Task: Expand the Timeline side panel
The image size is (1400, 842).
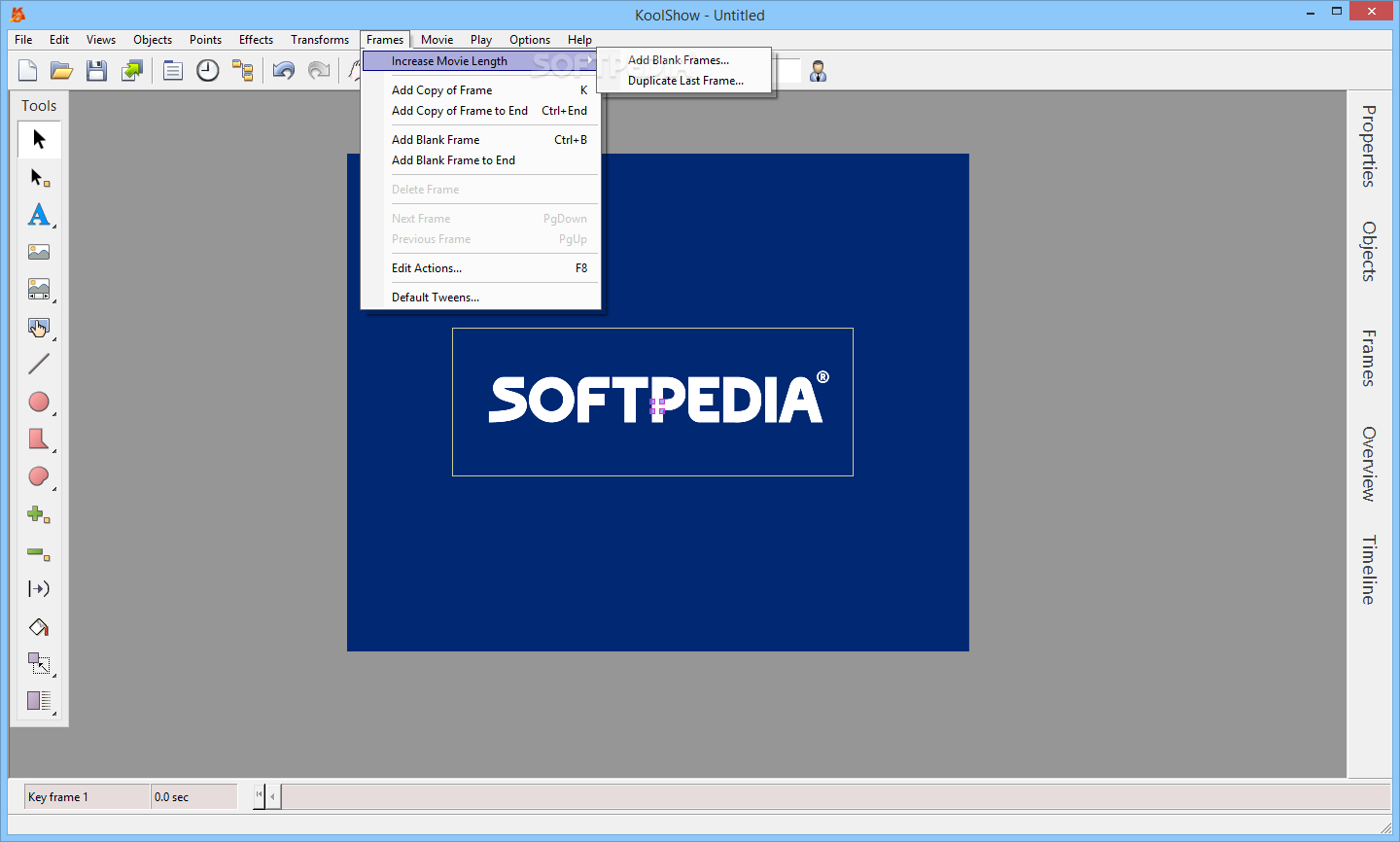Action: 1369,570
